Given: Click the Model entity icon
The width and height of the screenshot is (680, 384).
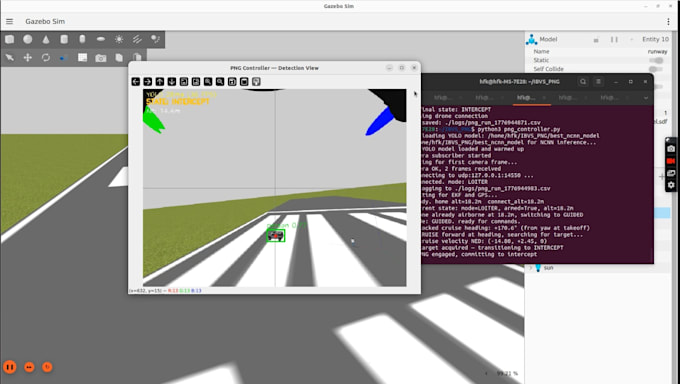Looking at the screenshot, I should (531, 39).
